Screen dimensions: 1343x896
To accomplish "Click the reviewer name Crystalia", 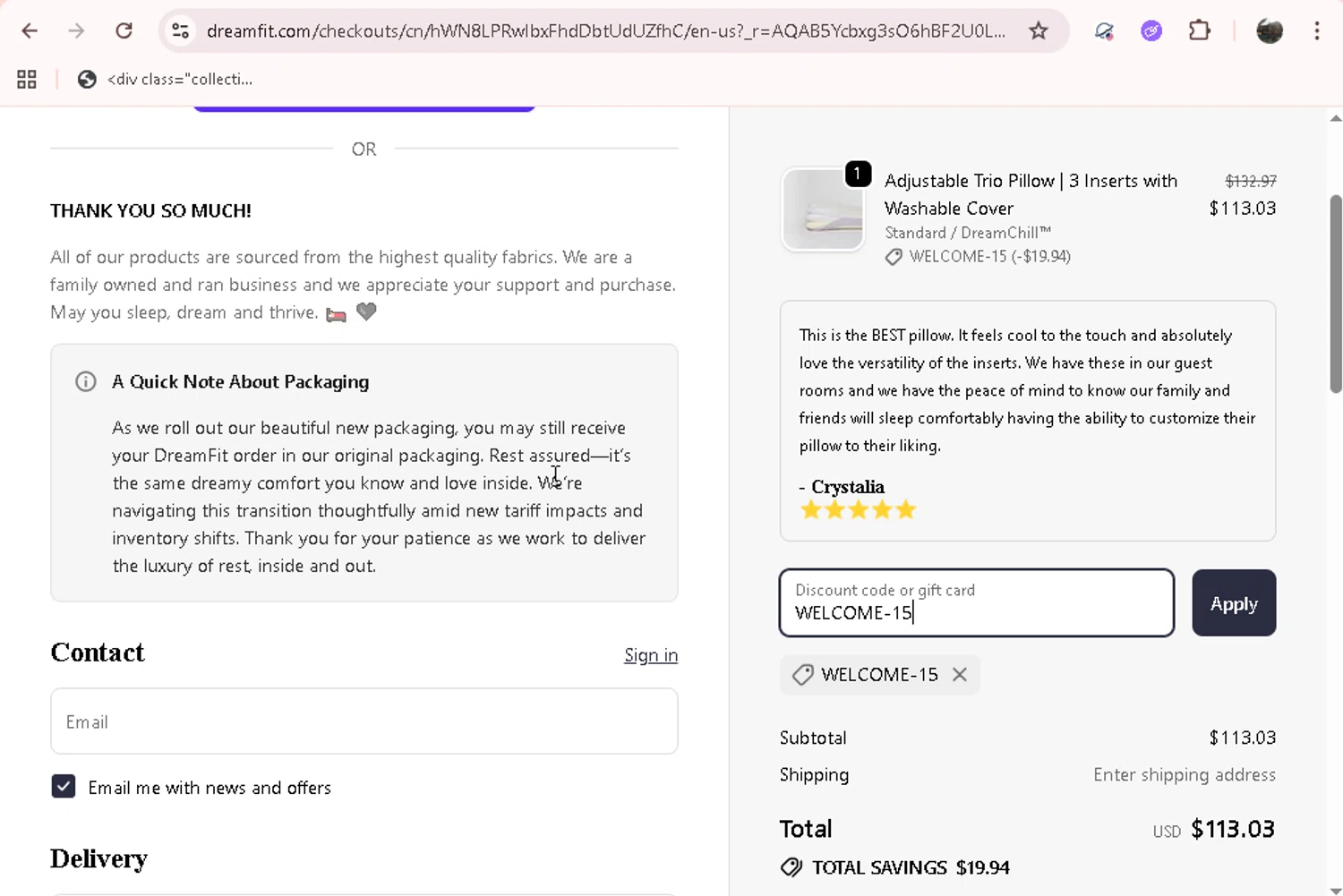I will click(848, 487).
